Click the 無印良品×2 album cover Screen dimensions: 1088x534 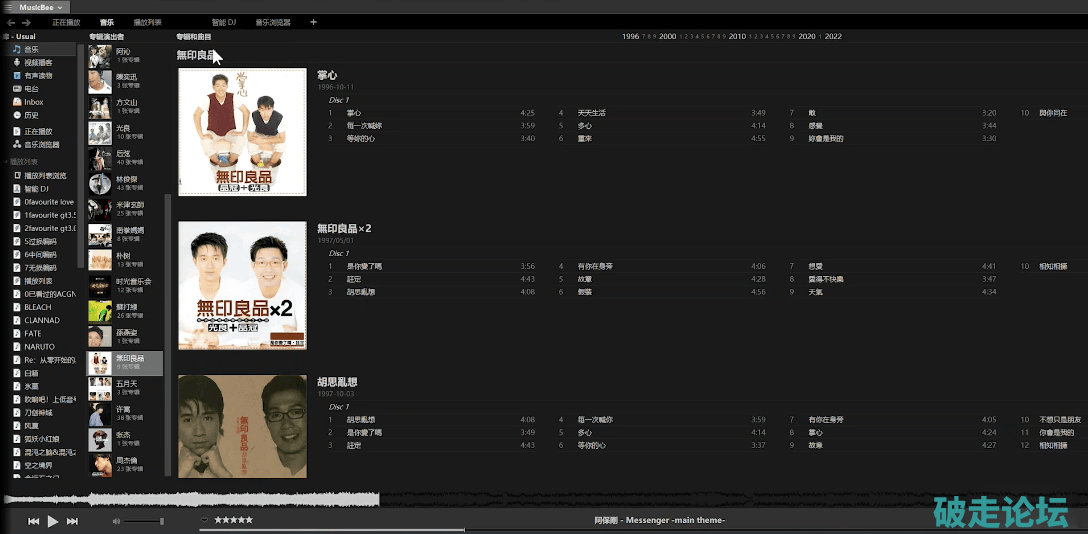tap(242, 286)
